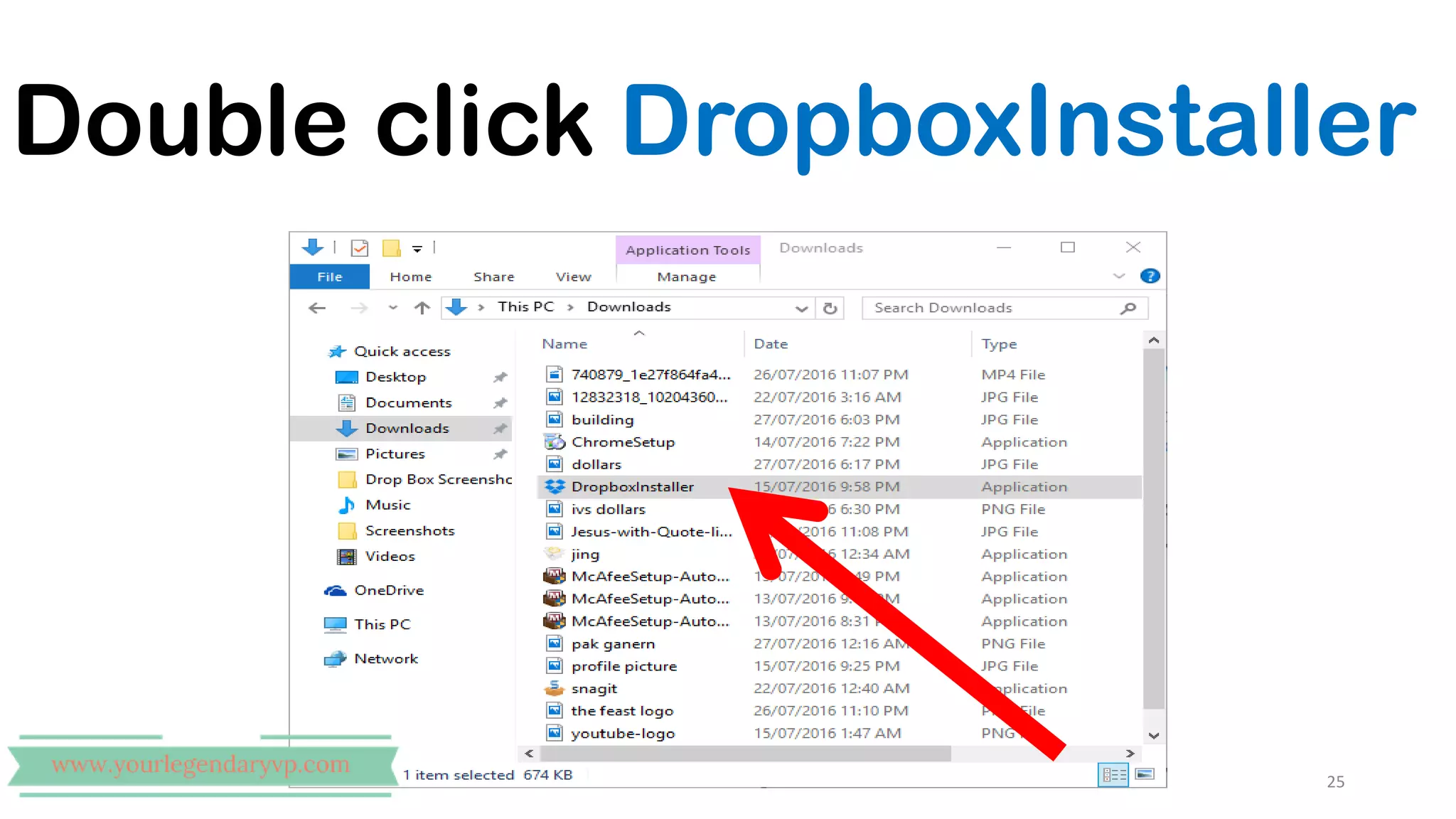Switch to Large icons view in status bar
This screenshot has height=819, width=1456.
pos(1145,775)
